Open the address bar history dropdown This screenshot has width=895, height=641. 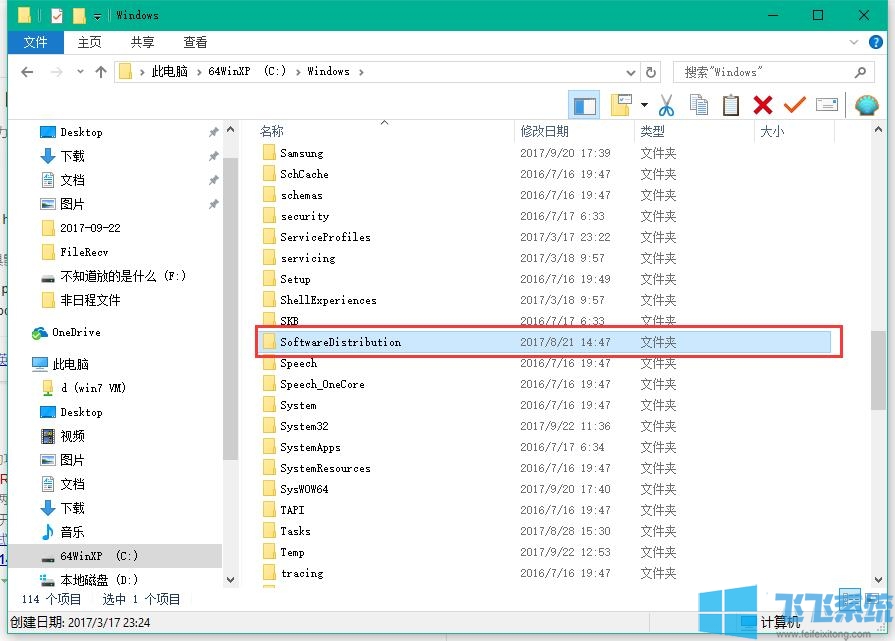point(630,72)
